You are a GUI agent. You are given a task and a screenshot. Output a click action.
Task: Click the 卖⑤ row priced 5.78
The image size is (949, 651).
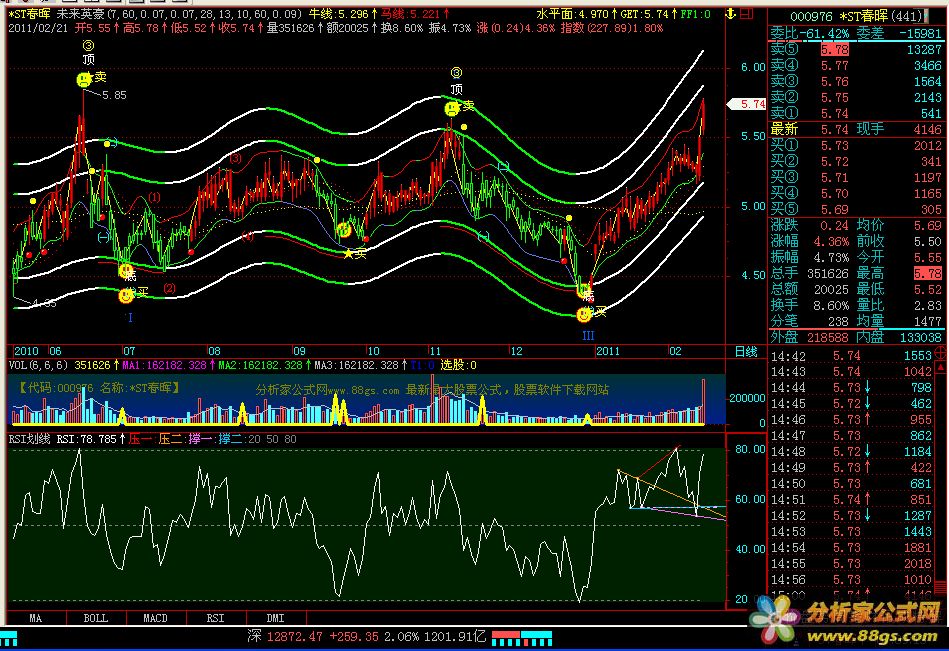click(856, 50)
